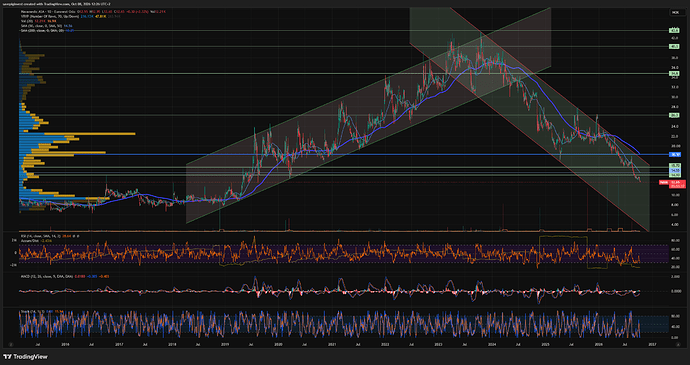Viewport: 690px width, 365px height.
Task: Click the 2016 label on time axis
Action: click(65, 343)
